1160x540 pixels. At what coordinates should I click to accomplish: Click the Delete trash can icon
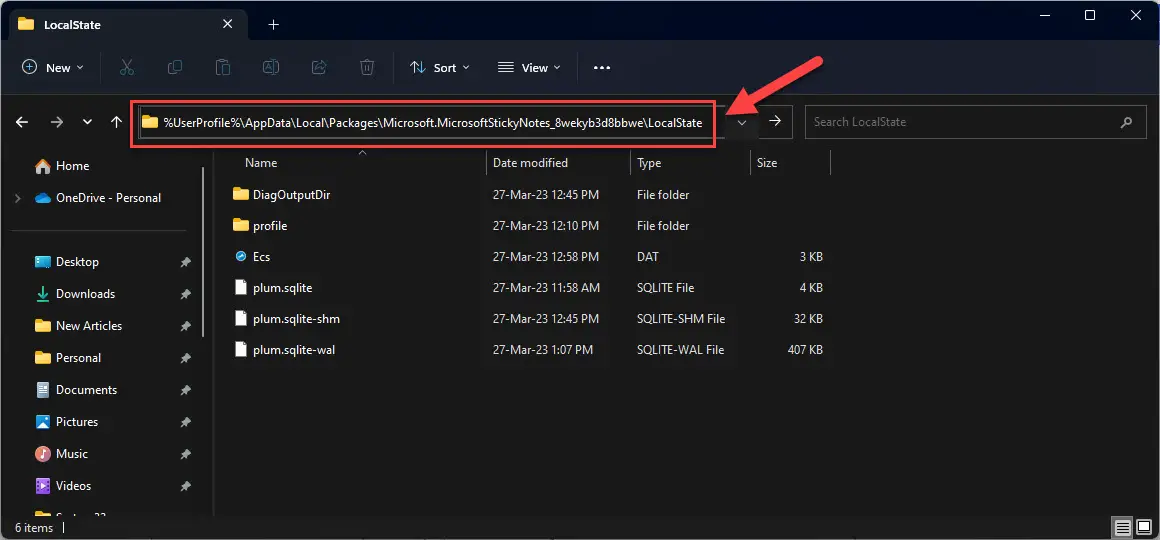(367, 67)
